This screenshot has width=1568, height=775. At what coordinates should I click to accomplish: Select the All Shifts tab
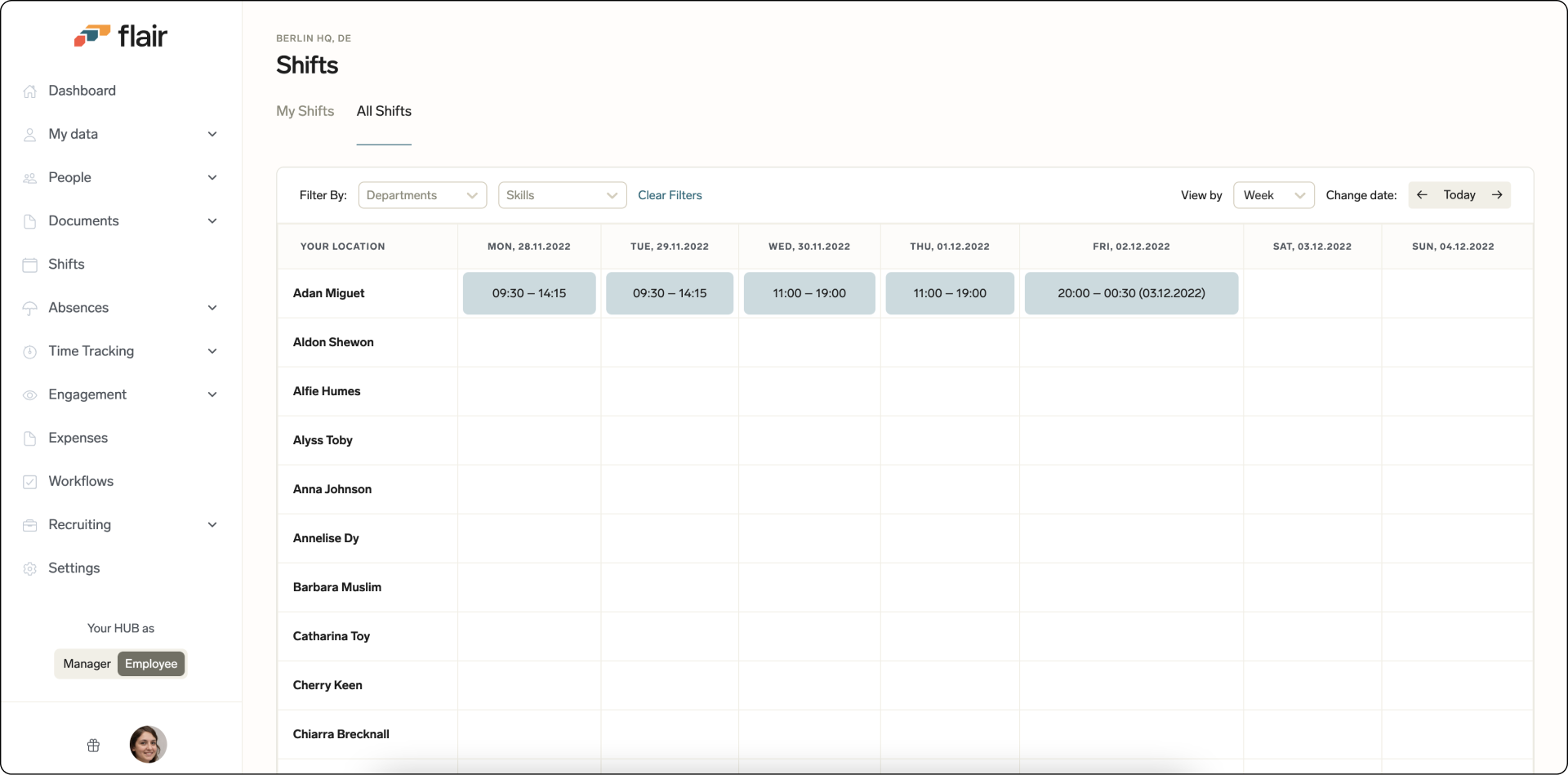click(384, 111)
